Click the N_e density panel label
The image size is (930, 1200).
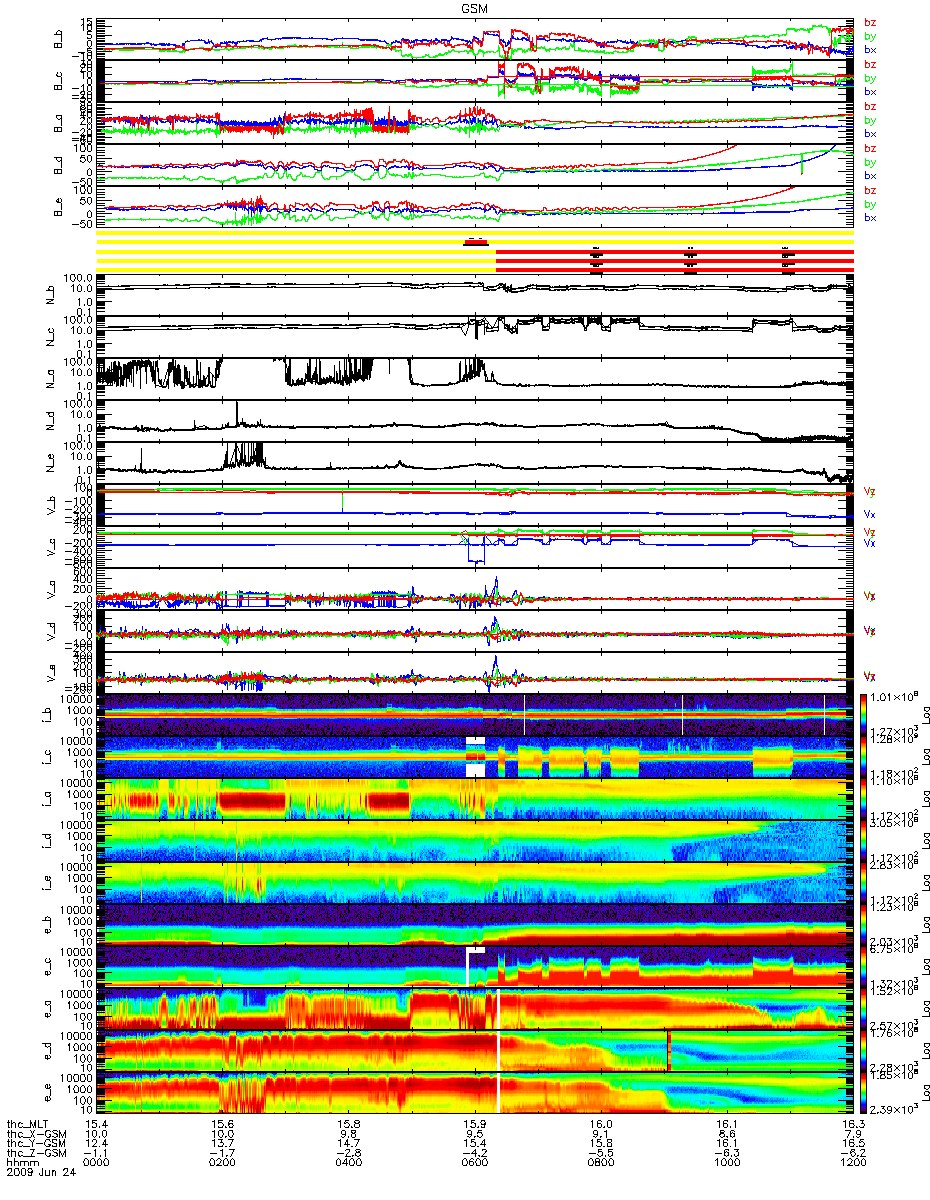coord(51,463)
